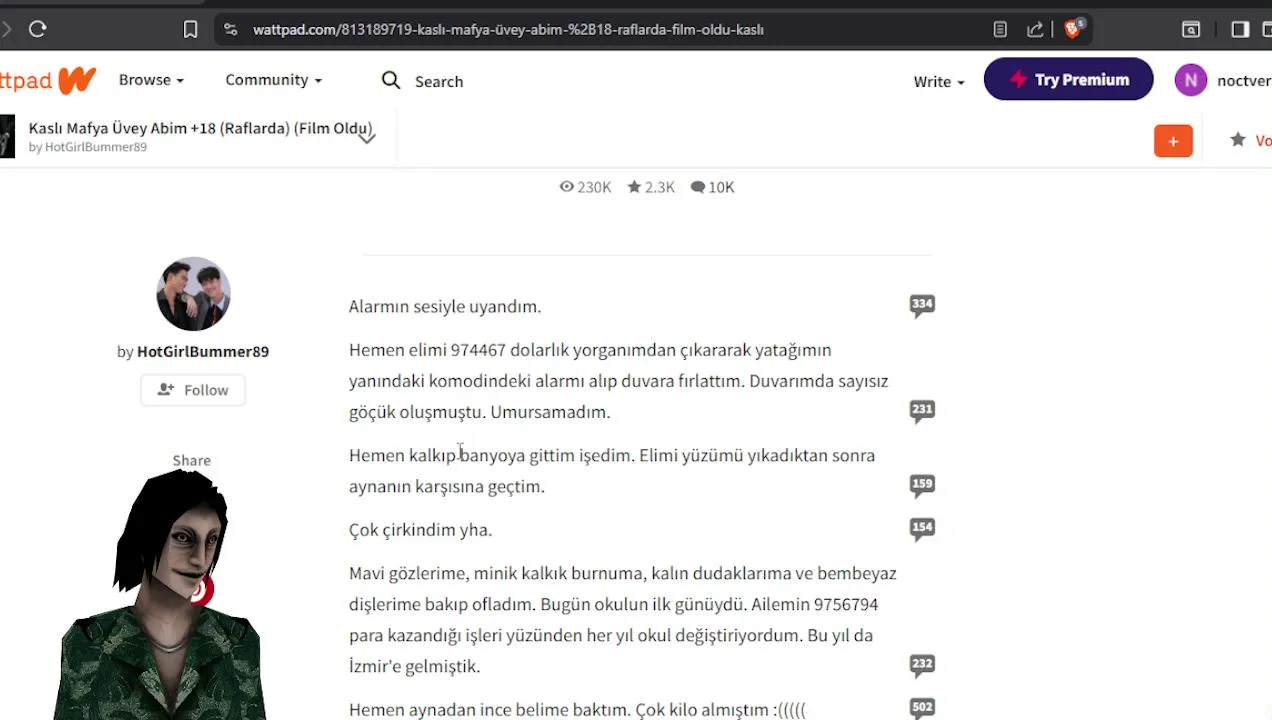Open comments bubble showing 159
The height and width of the screenshot is (720, 1272).
point(922,486)
